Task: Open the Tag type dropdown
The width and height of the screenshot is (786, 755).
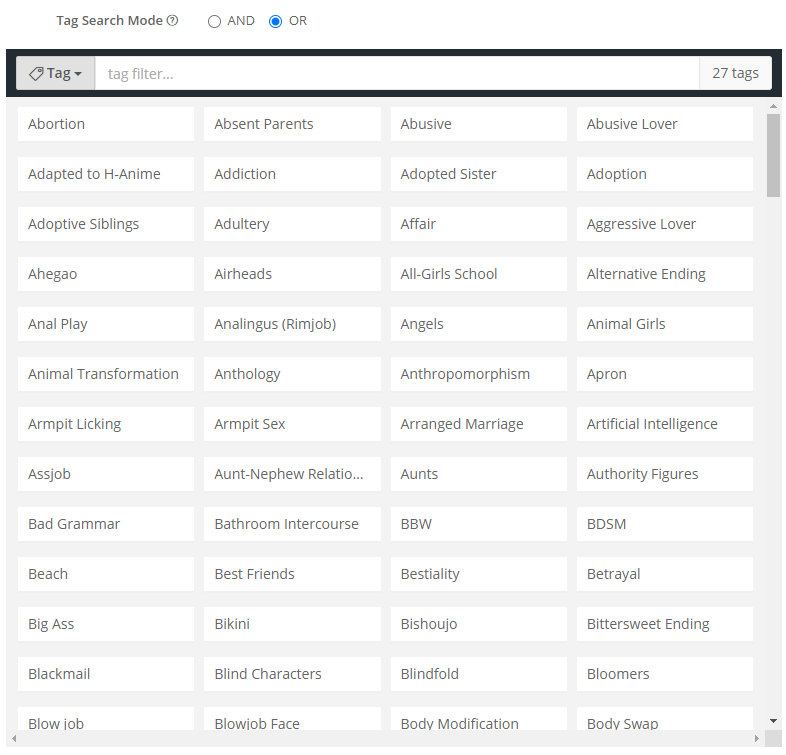Action: (x=56, y=73)
